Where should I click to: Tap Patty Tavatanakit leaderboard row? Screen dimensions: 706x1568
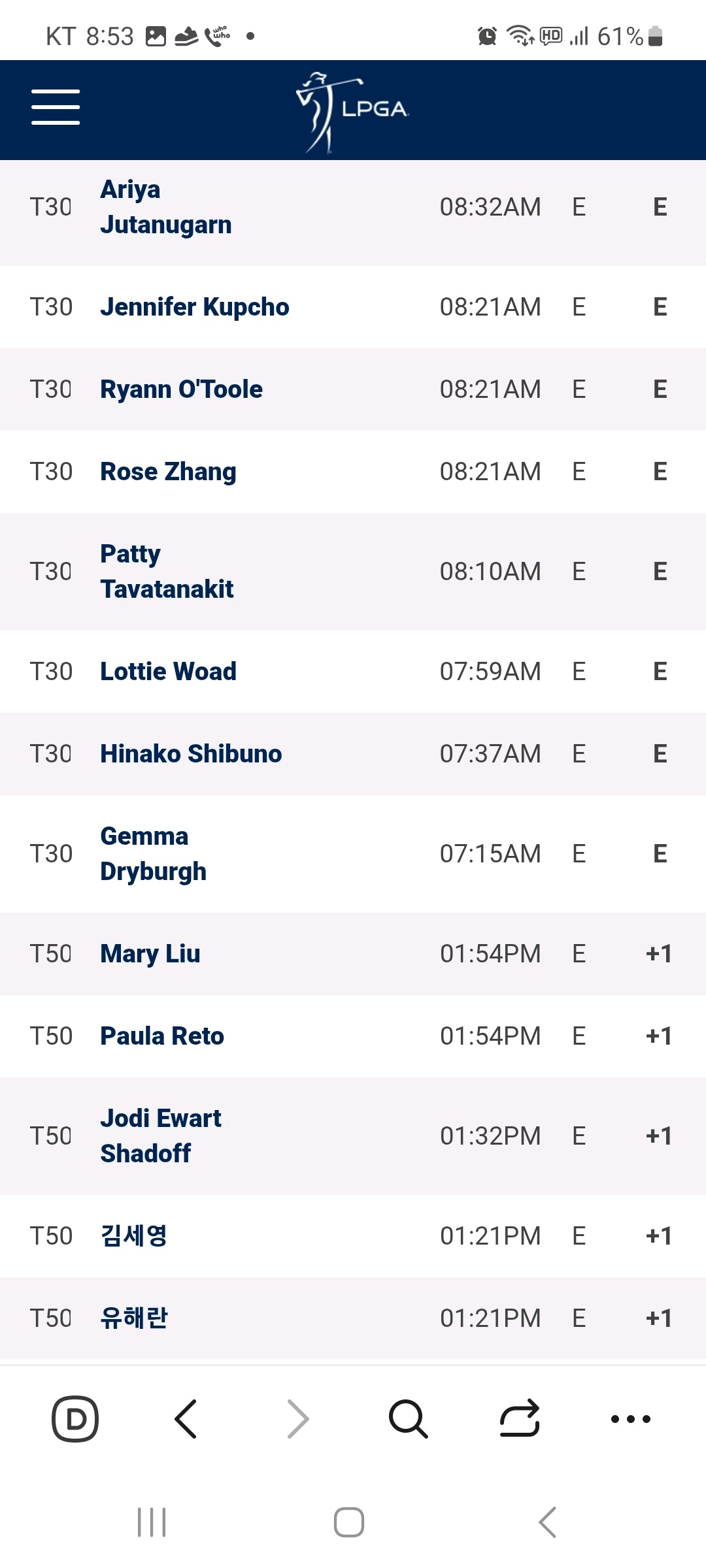tap(353, 572)
